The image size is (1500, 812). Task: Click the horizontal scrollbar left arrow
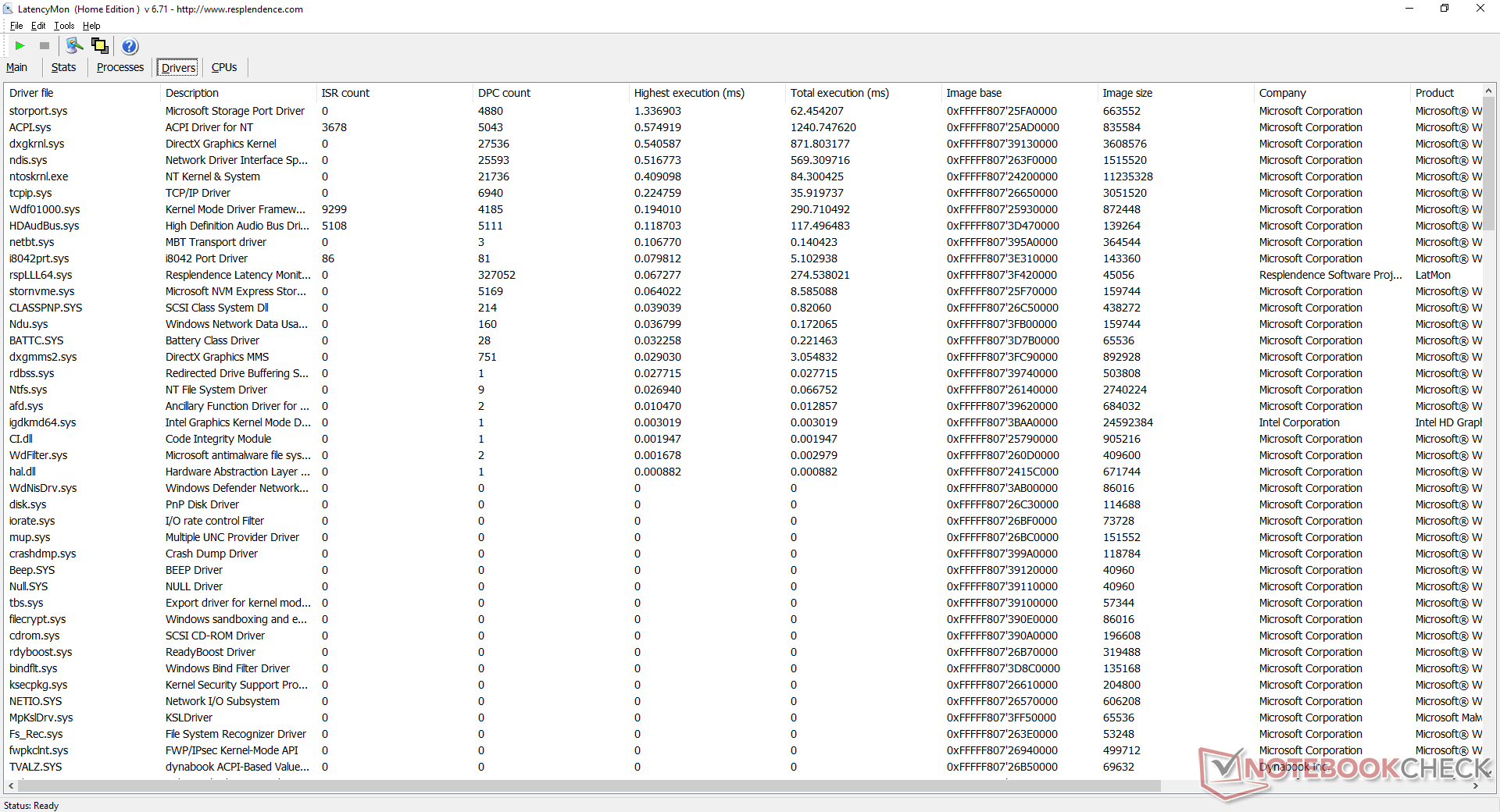click(x=11, y=786)
